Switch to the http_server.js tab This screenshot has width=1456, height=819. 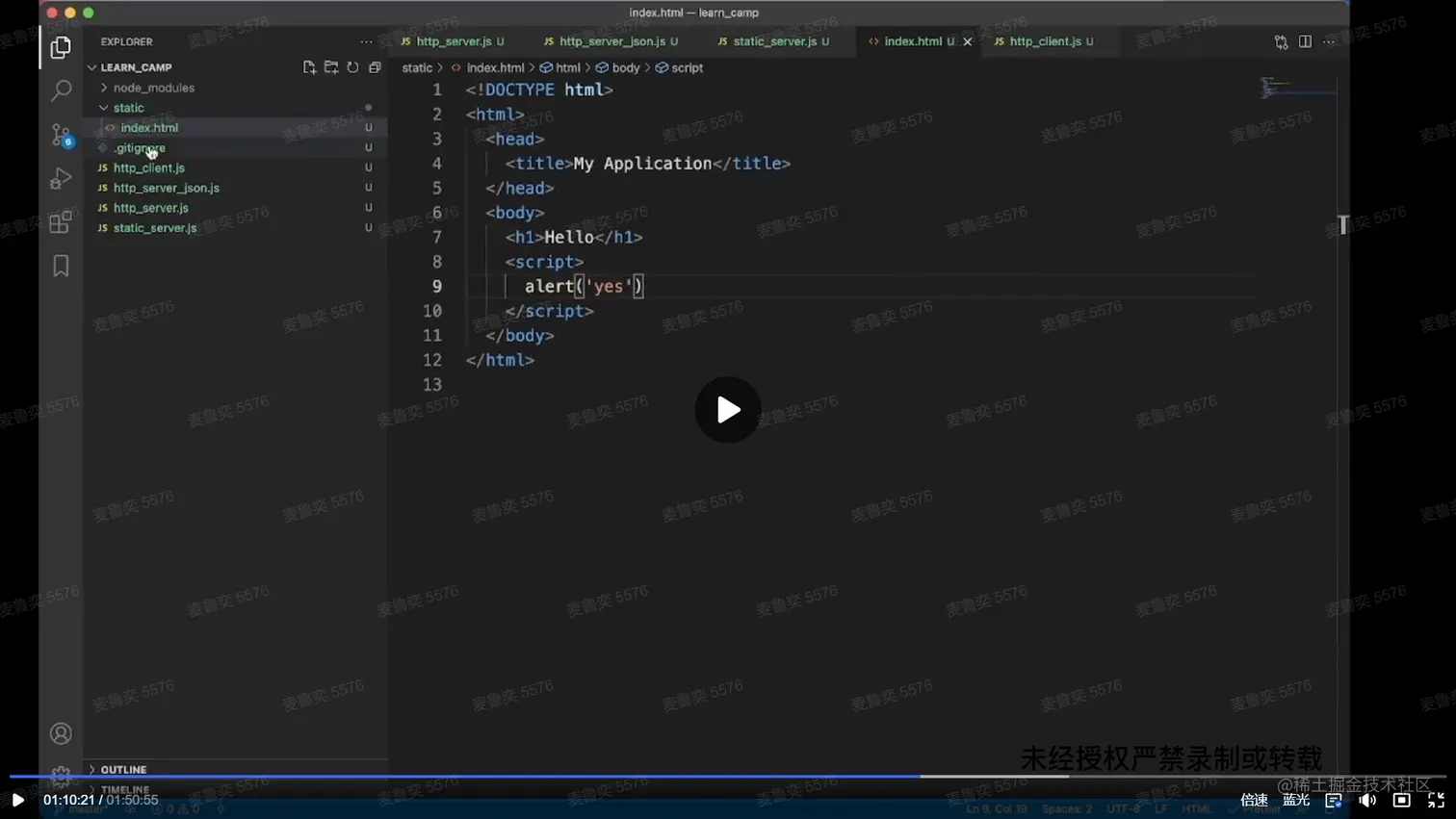tap(453, 41)
